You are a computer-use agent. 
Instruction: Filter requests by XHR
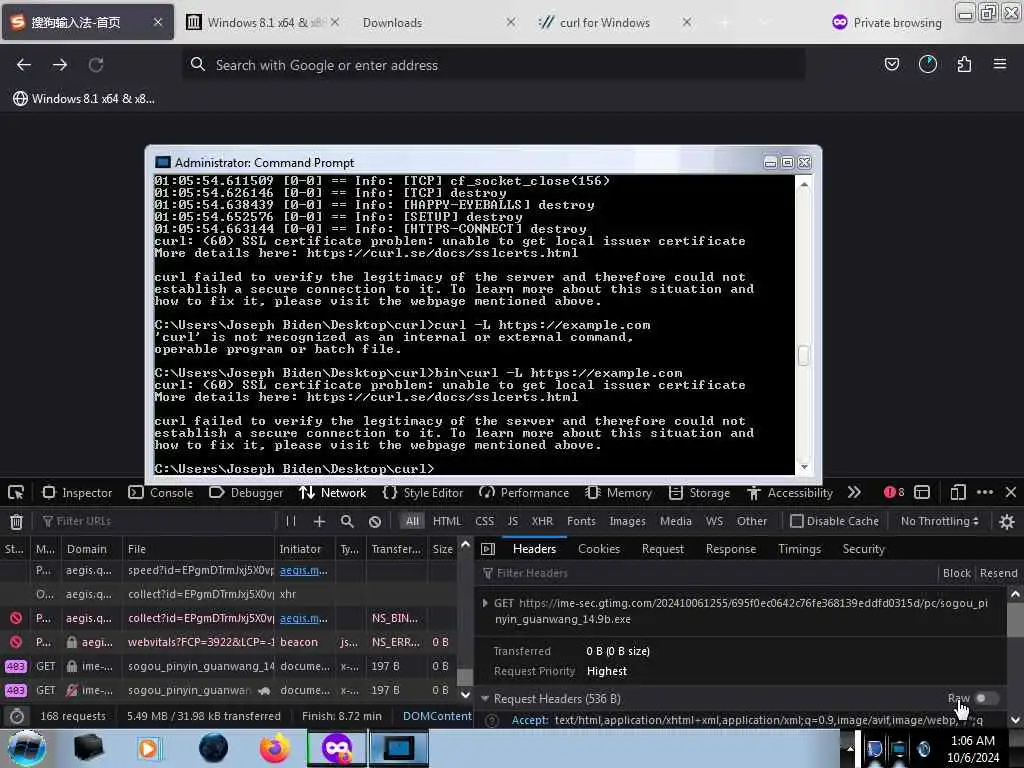coord(542,521)
